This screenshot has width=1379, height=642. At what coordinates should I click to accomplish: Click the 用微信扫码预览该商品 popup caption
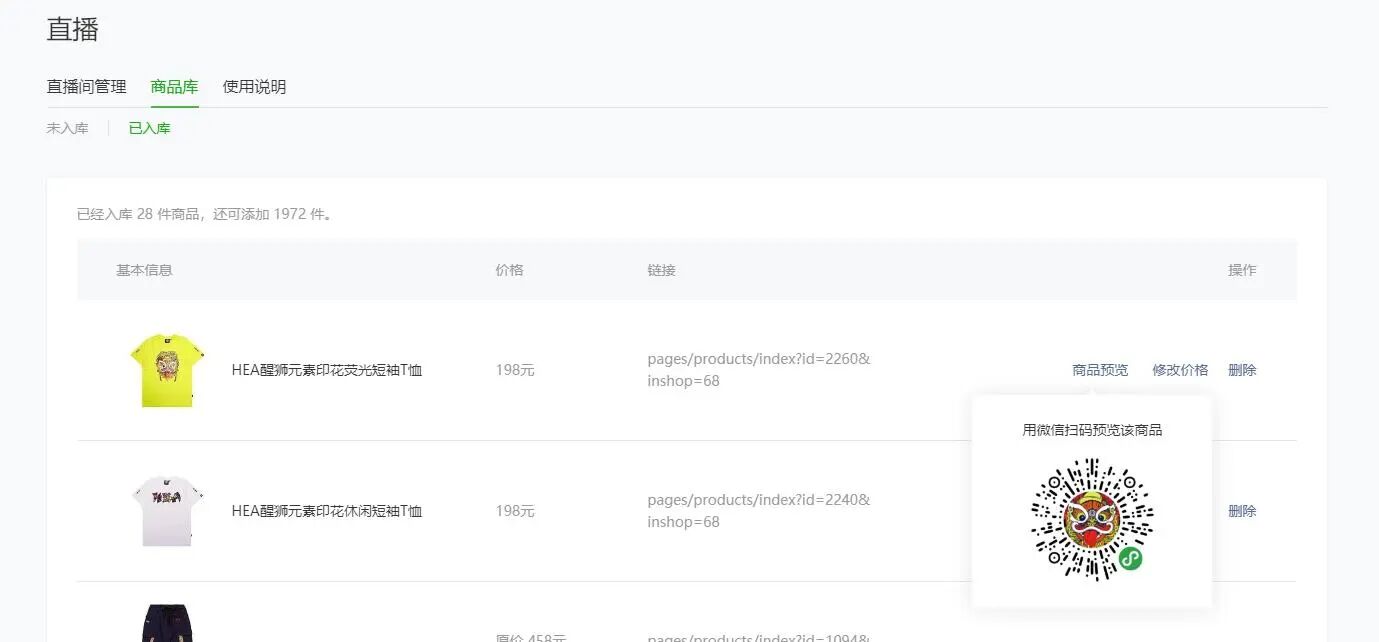click(1092, 430)
